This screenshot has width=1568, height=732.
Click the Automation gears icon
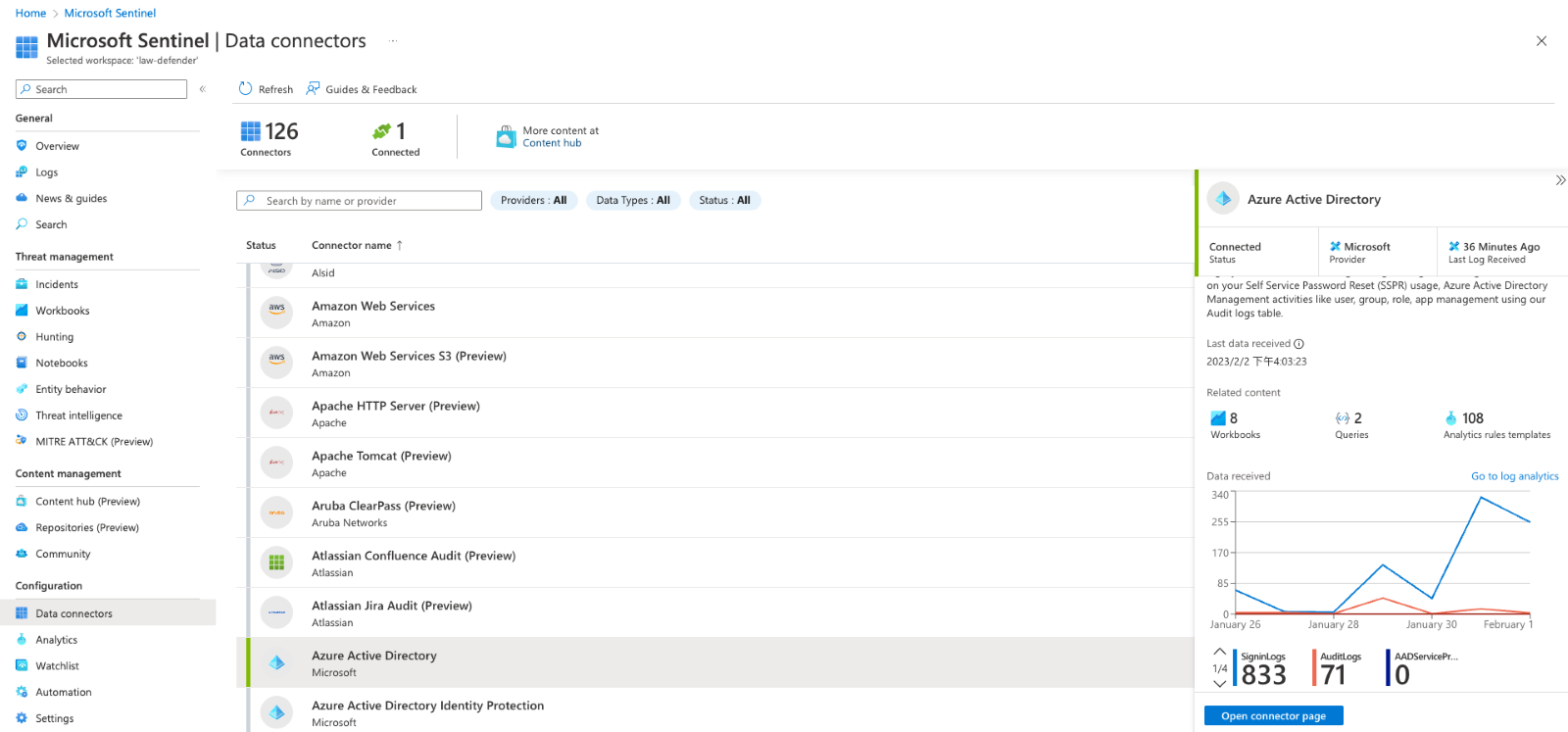(22, 692)
